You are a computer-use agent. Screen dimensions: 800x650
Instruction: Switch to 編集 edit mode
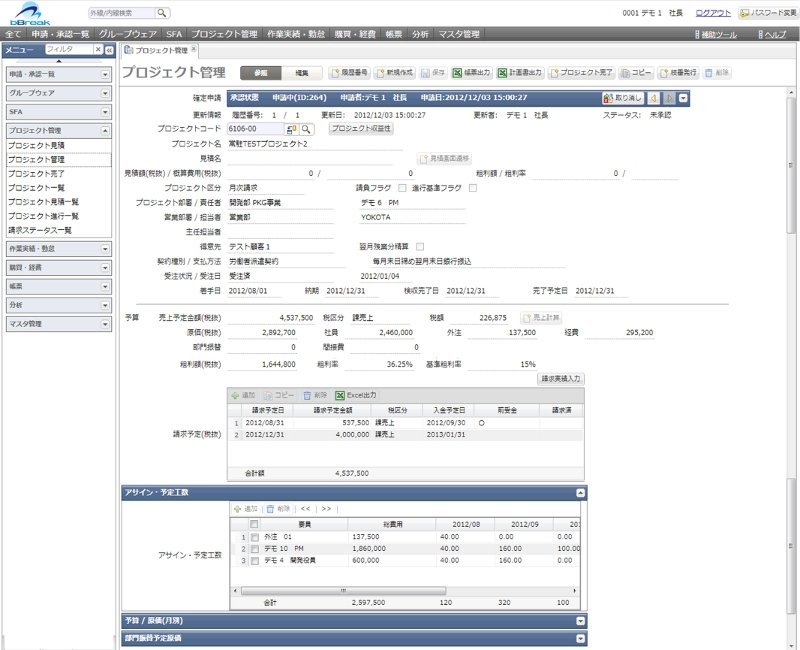pyautogui.click(x=302, y=73)
